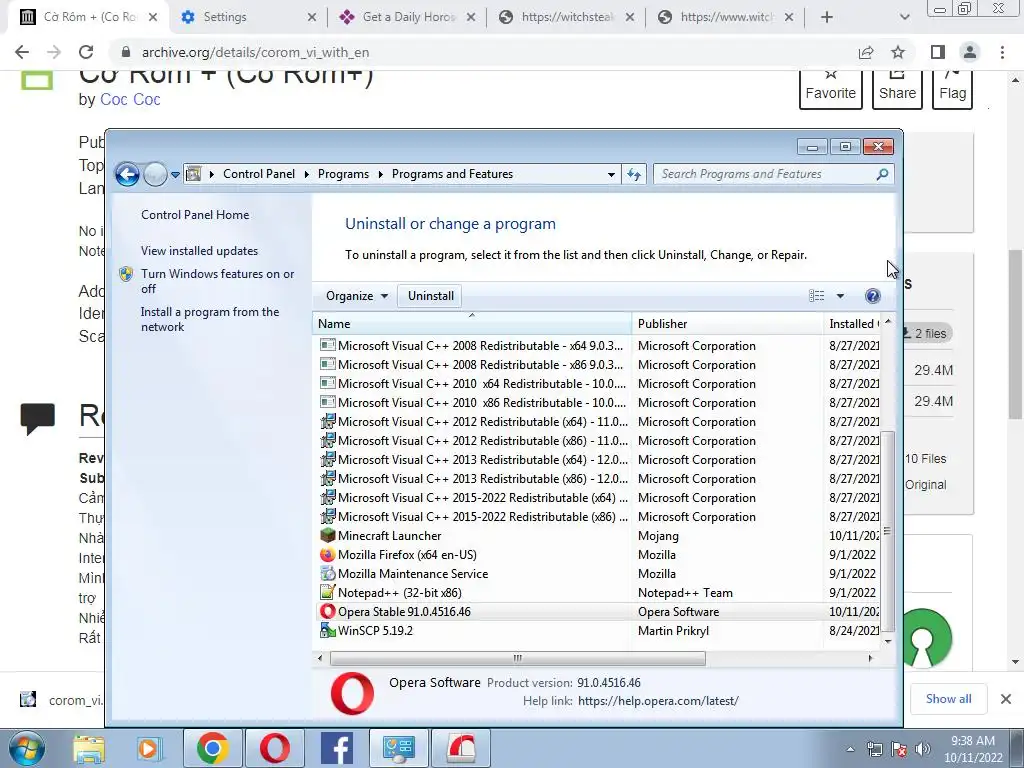Screen dimensions: 1024x768
Task: Open Chrome three-dot menu
Action: tap(1002, 52)
